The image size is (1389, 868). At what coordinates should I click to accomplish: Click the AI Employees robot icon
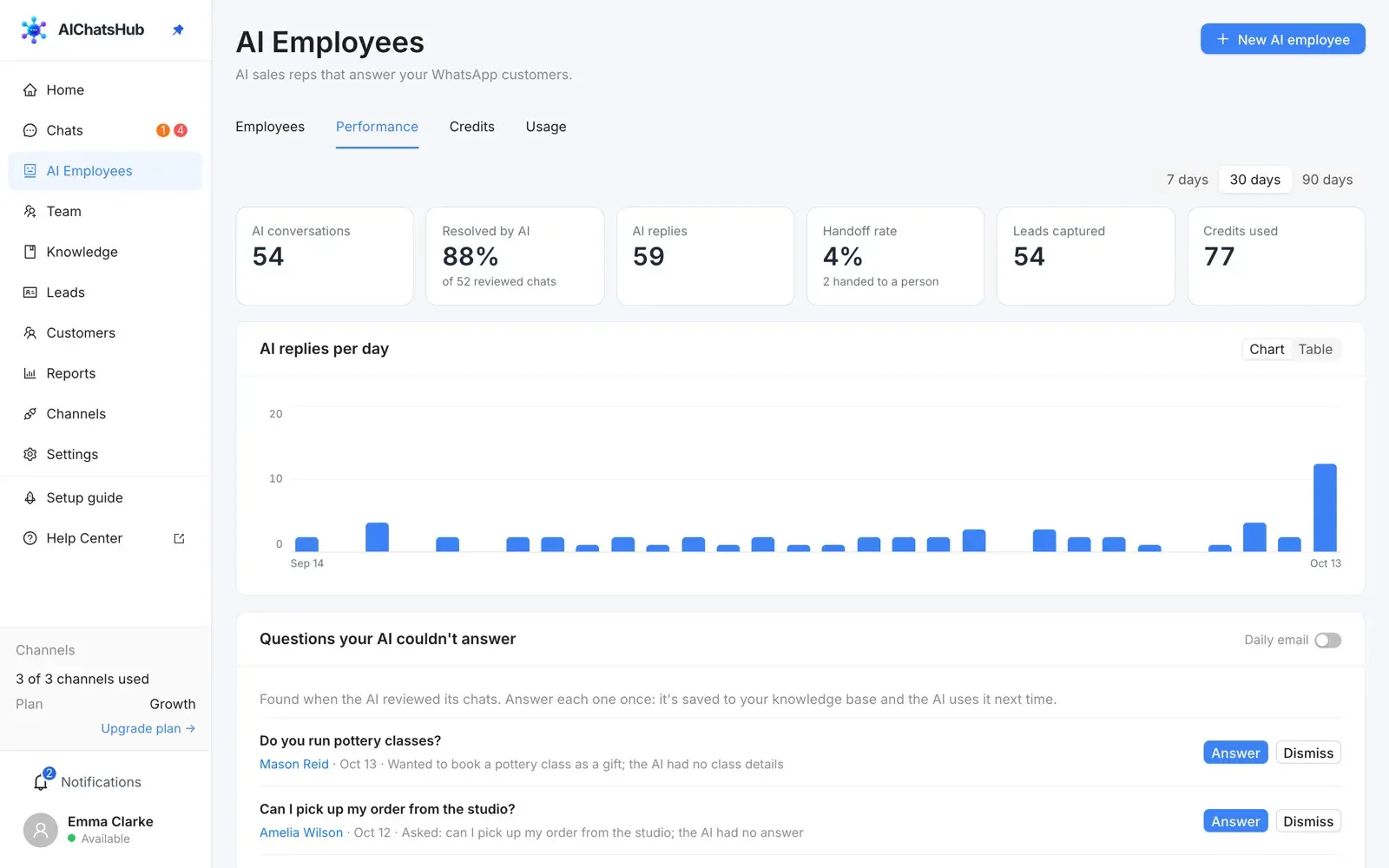30,171
